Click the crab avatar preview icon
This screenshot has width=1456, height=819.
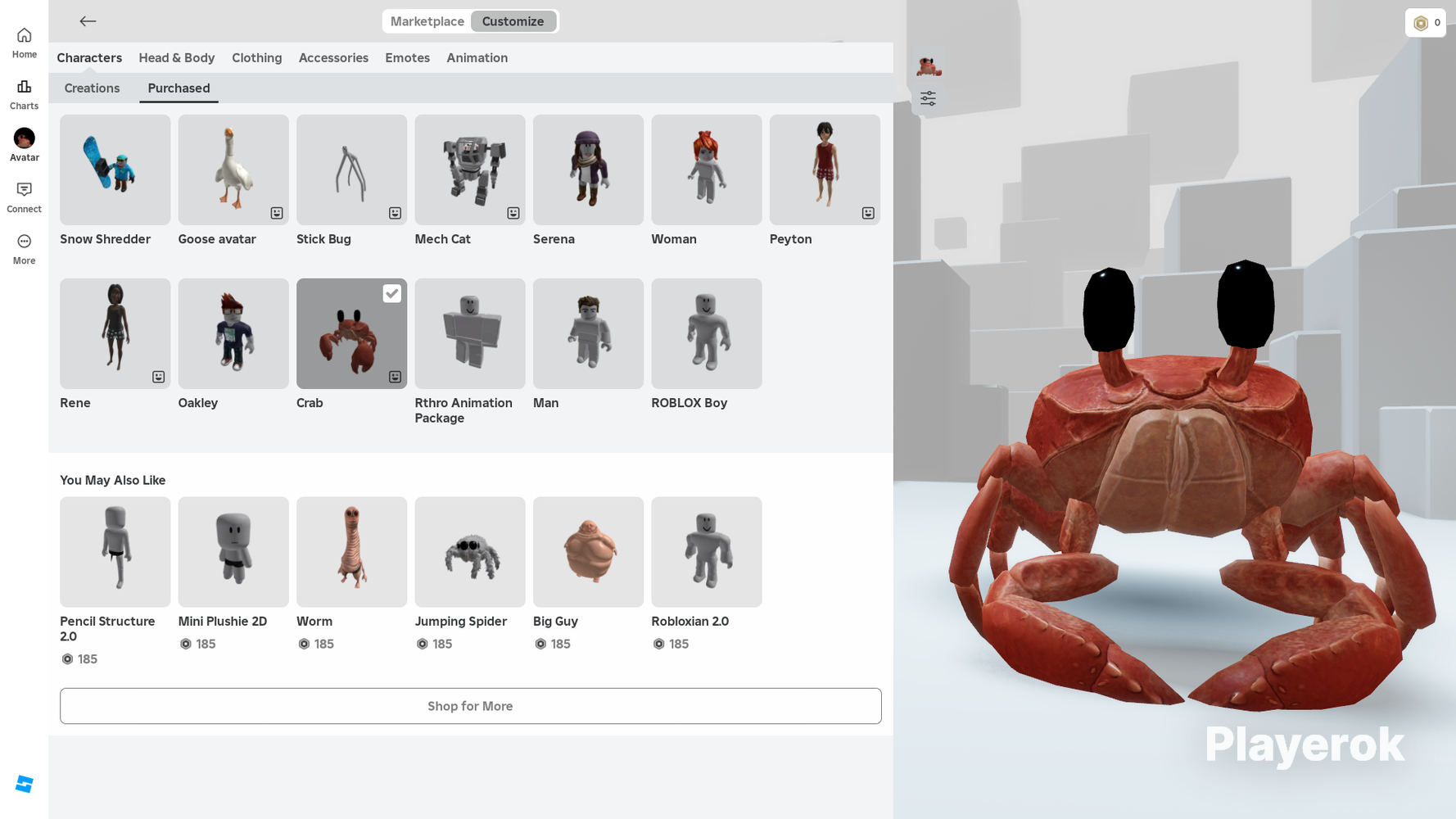(x=928, y=66)
